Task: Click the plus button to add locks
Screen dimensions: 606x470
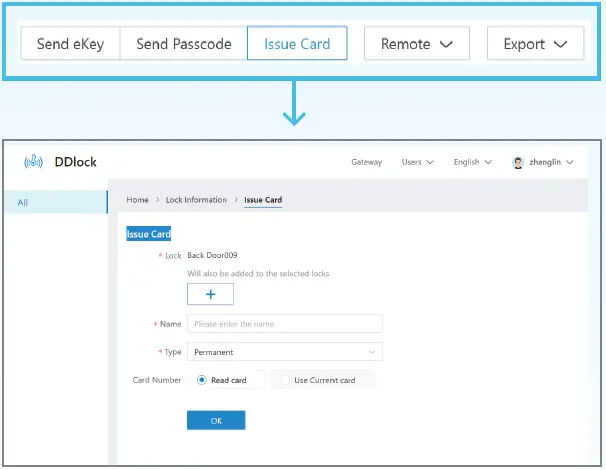Action: [210, 294]
